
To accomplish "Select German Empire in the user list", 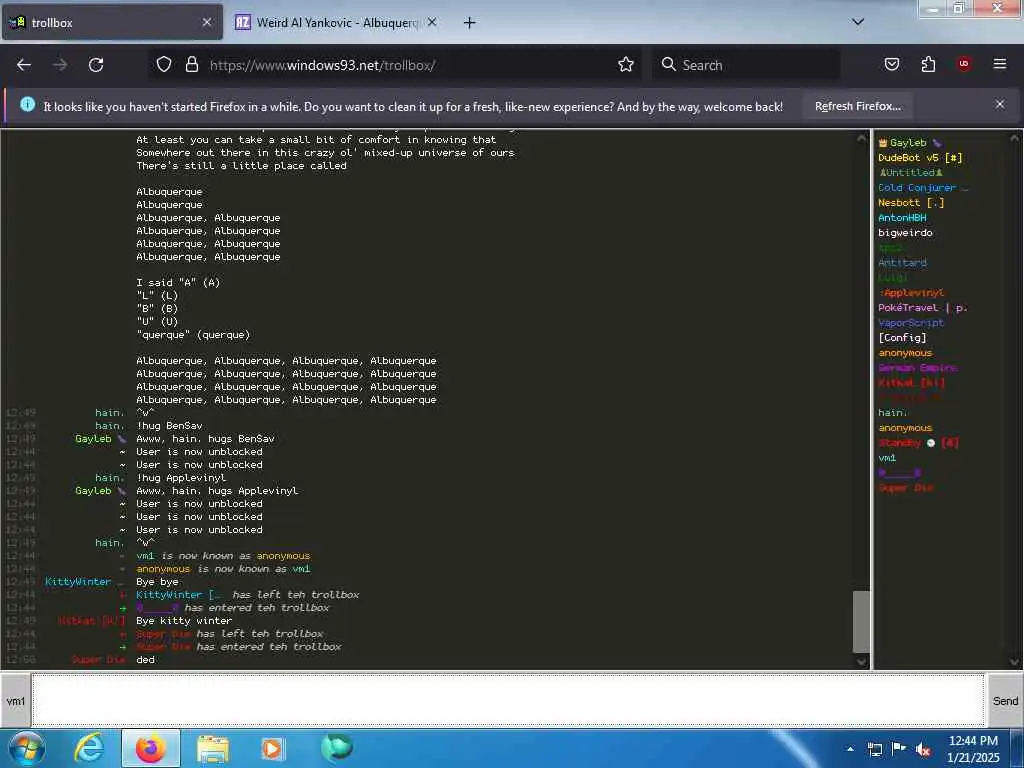I will click(918, 368).
